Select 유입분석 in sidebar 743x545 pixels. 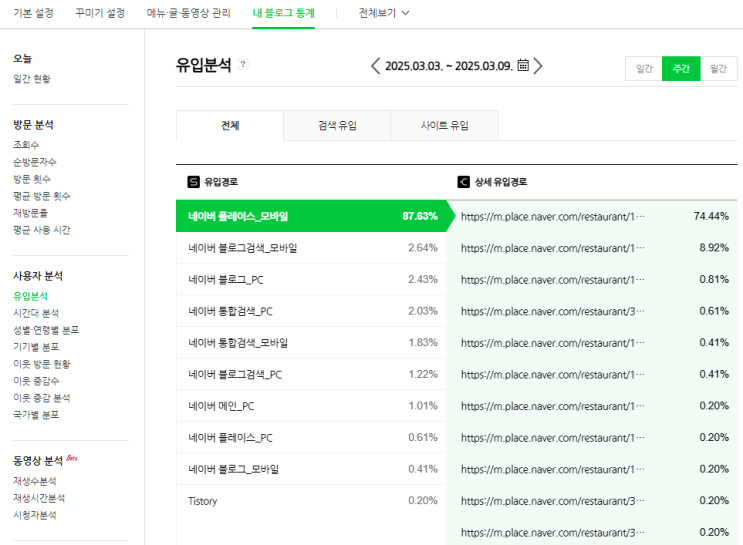click(x=30, y=296)
